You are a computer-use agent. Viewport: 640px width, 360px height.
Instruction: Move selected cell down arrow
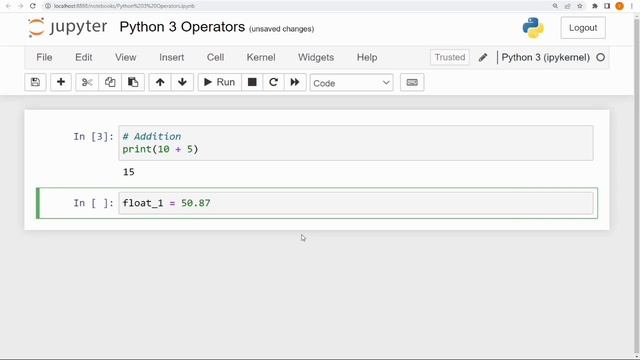[182, 82]
